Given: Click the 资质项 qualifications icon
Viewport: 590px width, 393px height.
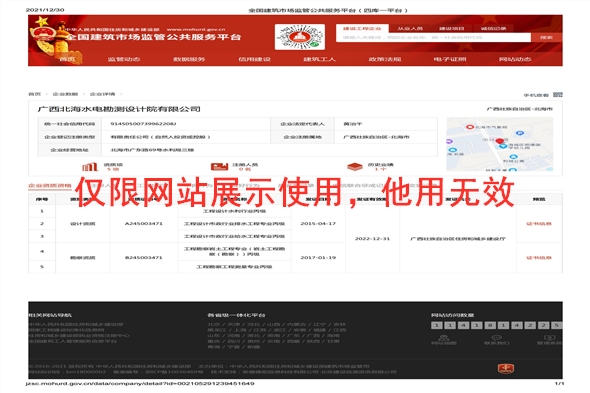Looking at the screenshot, I should tap(90, 166).
